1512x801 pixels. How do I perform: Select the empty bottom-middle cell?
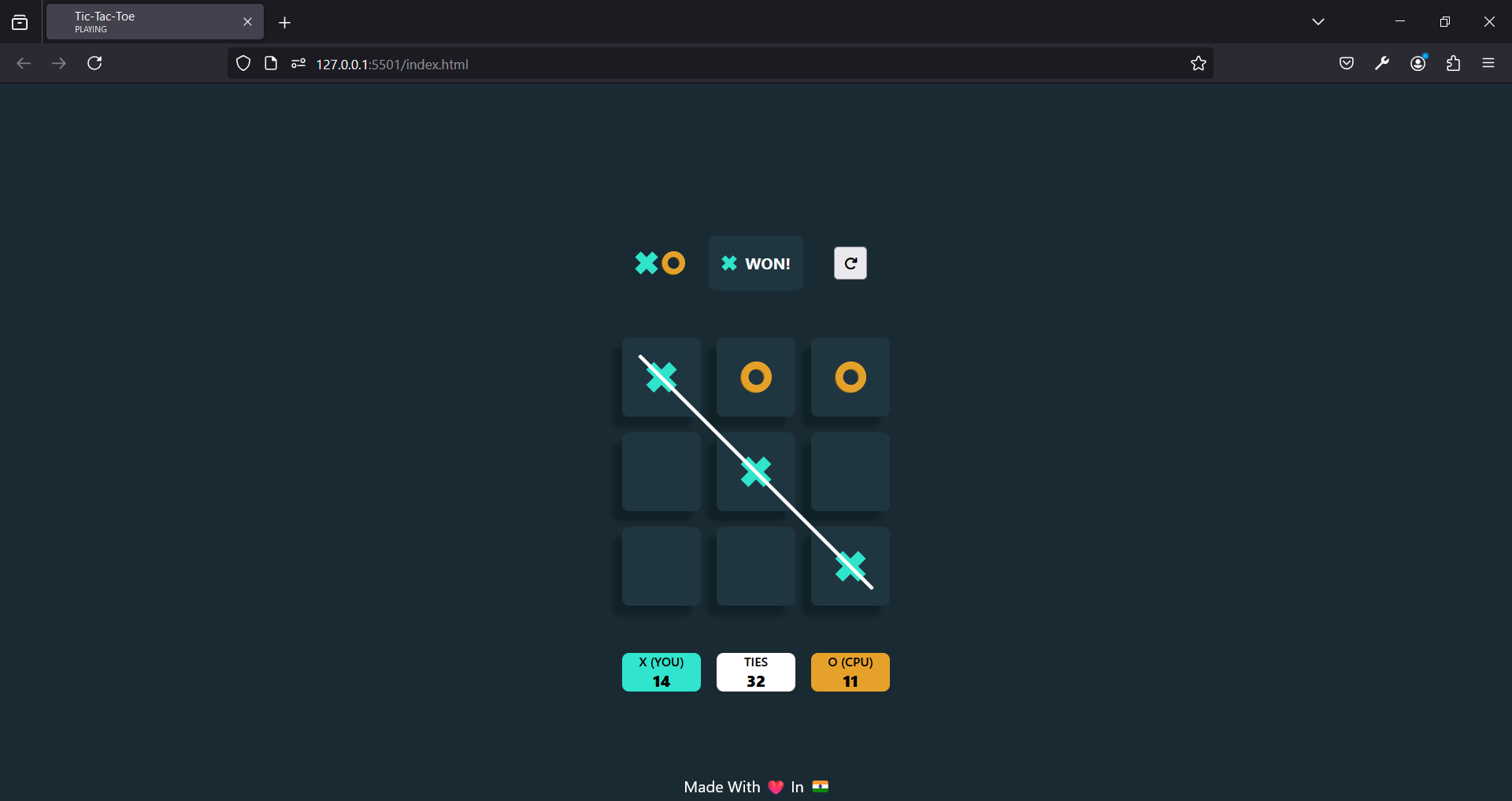[x=756, y=566]
